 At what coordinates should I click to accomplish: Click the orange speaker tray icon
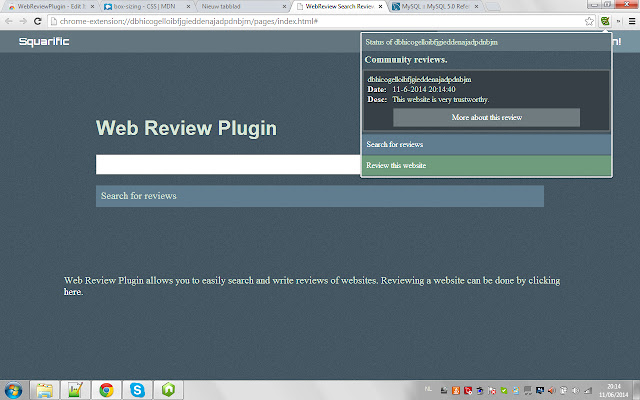click(x=551, y=391)
